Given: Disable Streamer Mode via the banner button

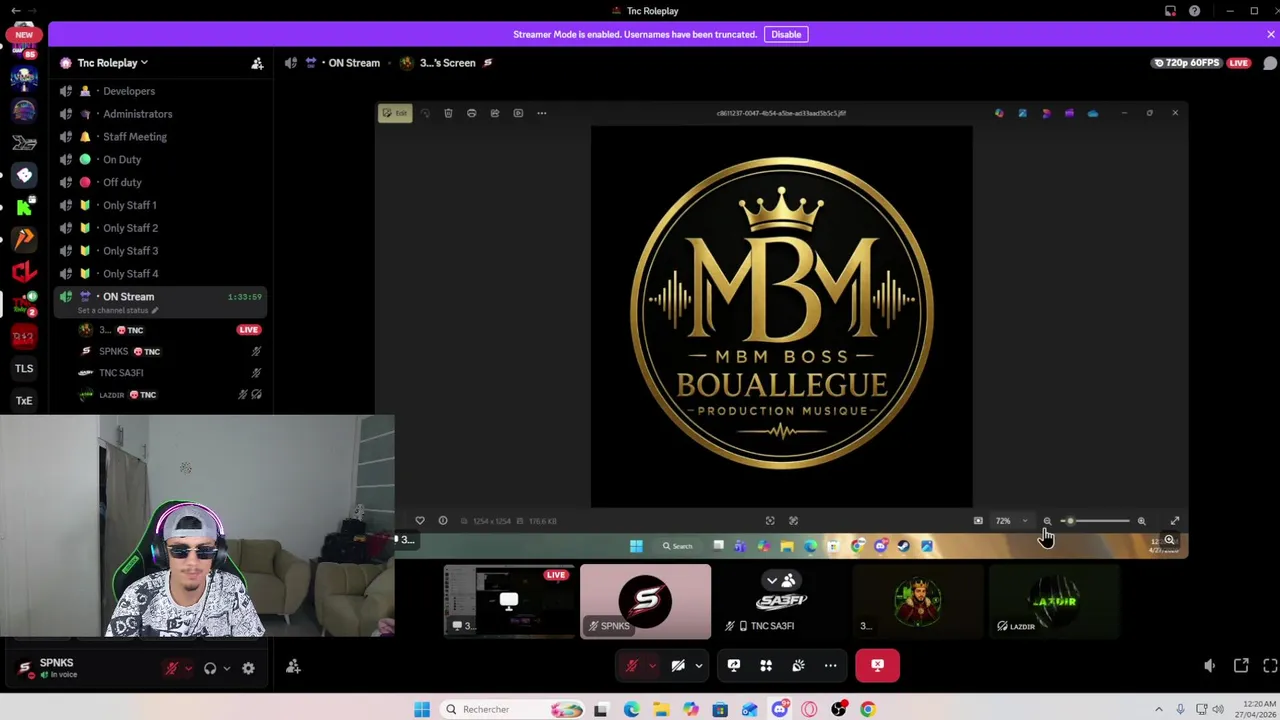Looking at the screenshot, I should click(786, 34).
